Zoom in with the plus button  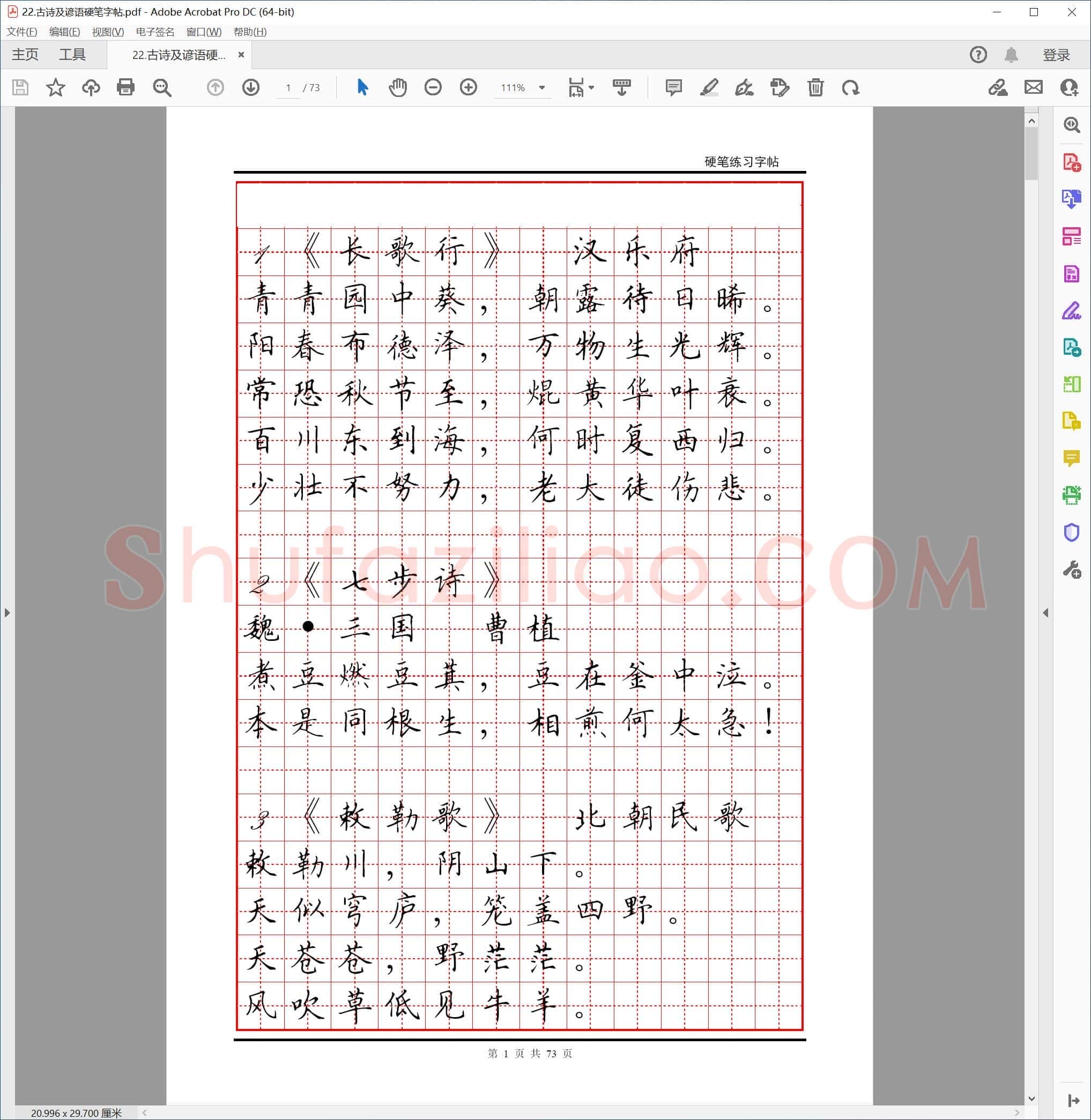[x=469, y=88]
